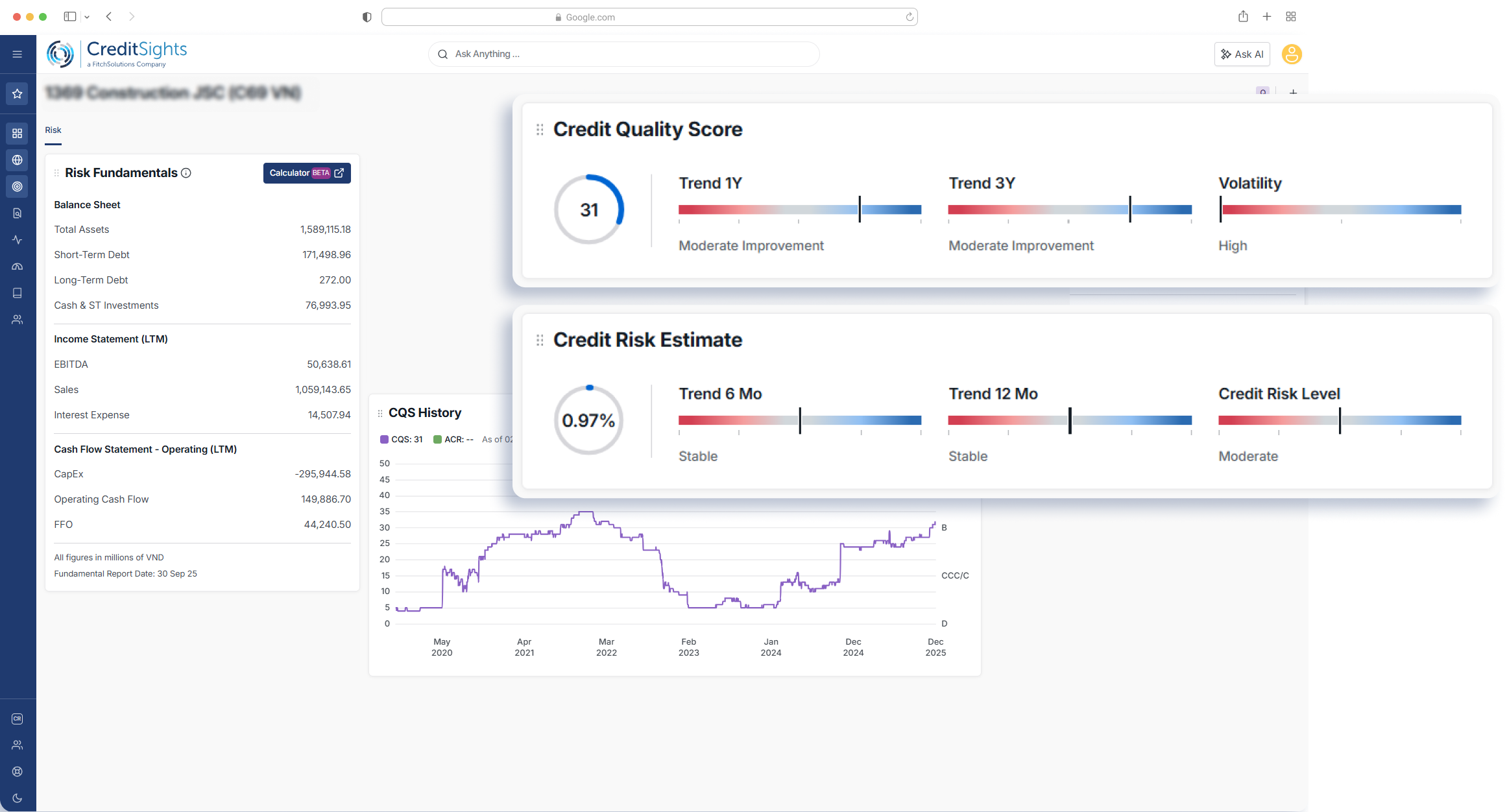Click the activity pulse sidebar icon
The height and width of the screenshot is (812, 1507).
(x=18, y=240)
